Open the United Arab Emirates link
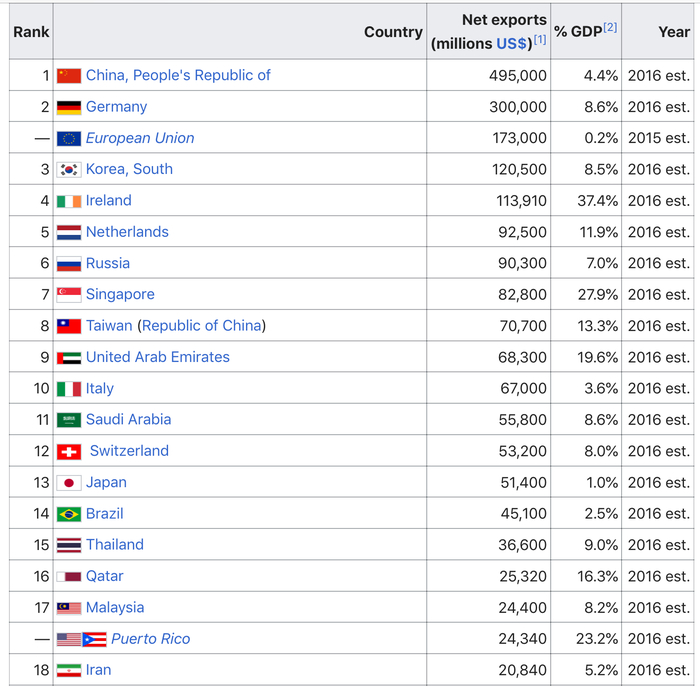Viewport: 700px width, 686px height. pos(157,357)
